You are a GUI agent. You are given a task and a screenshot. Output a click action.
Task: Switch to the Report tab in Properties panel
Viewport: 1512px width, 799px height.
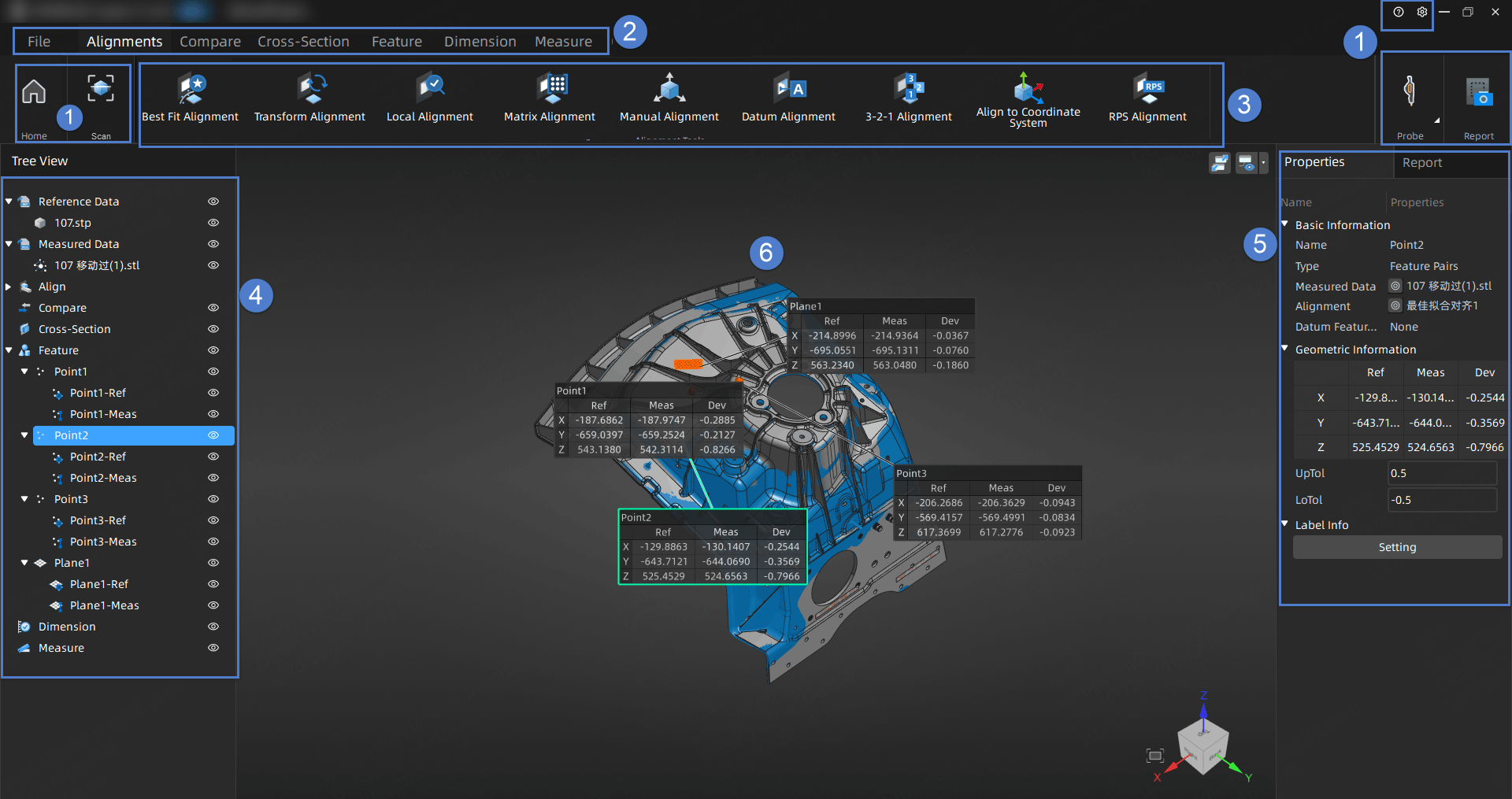1422,163
